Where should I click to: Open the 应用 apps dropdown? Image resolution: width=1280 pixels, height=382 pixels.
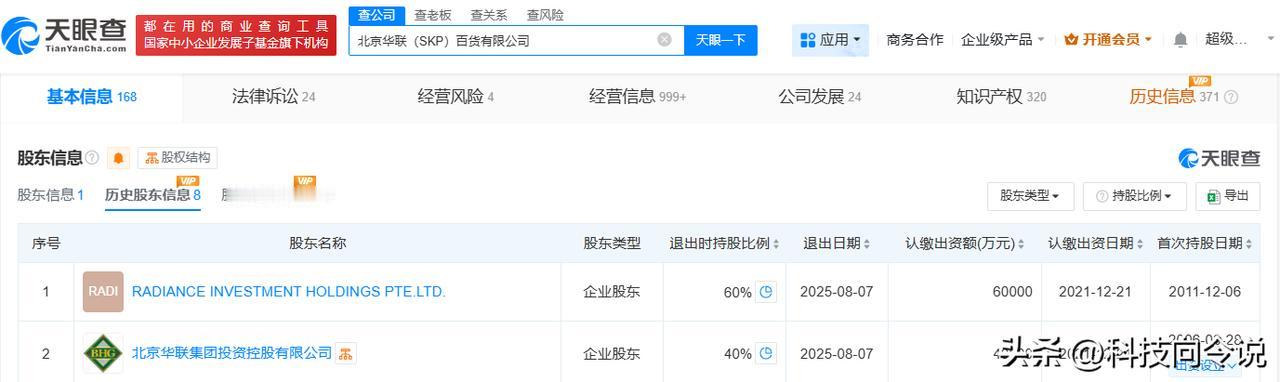point(831,40)
